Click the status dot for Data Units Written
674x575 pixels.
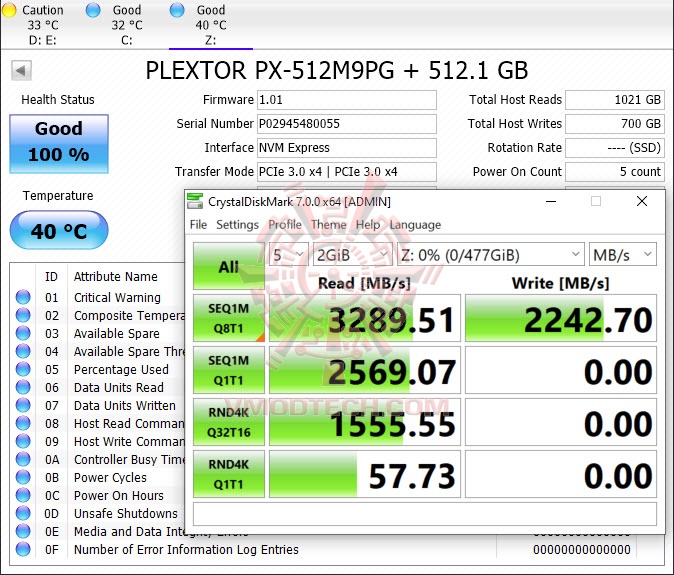click(x=23, y=406)
